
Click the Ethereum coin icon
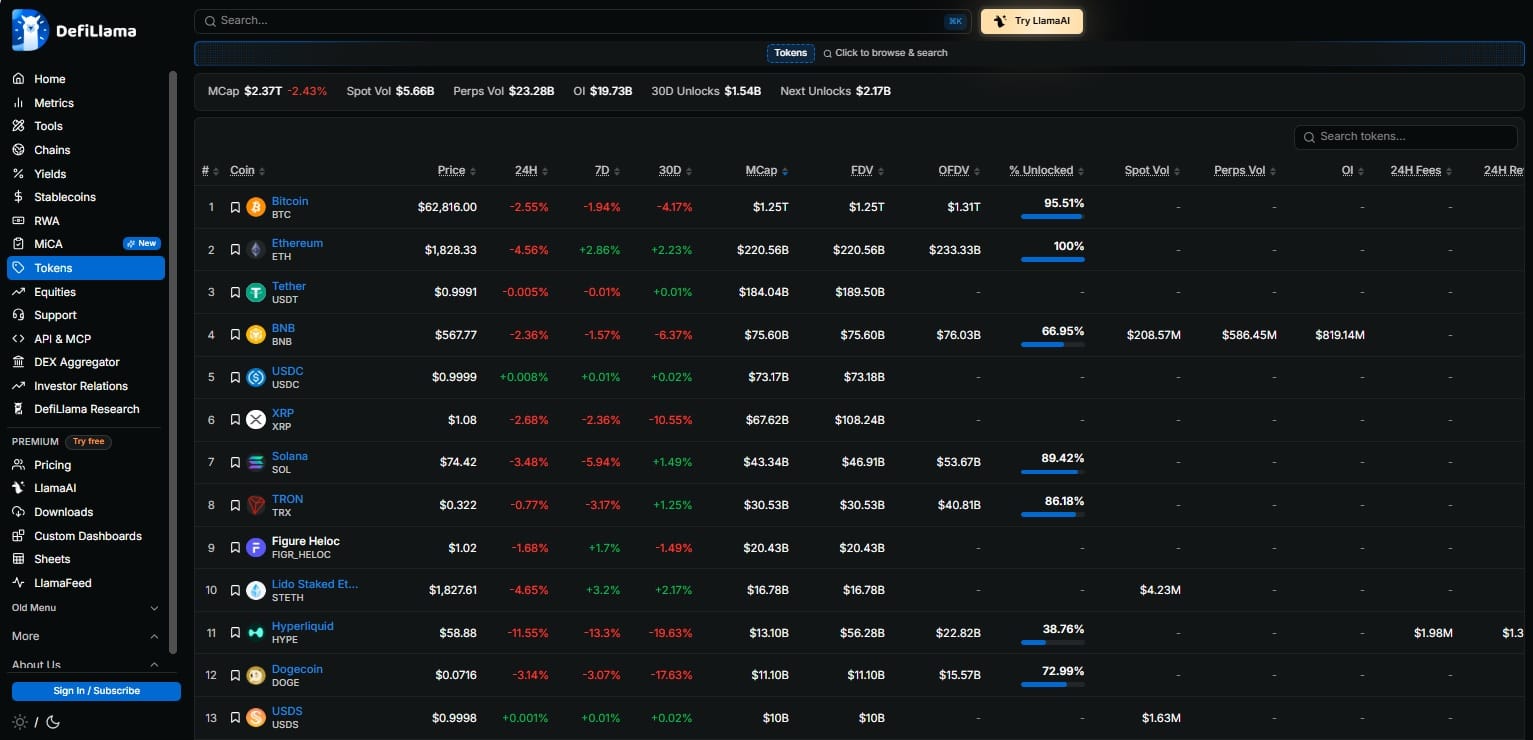[256, 250]
